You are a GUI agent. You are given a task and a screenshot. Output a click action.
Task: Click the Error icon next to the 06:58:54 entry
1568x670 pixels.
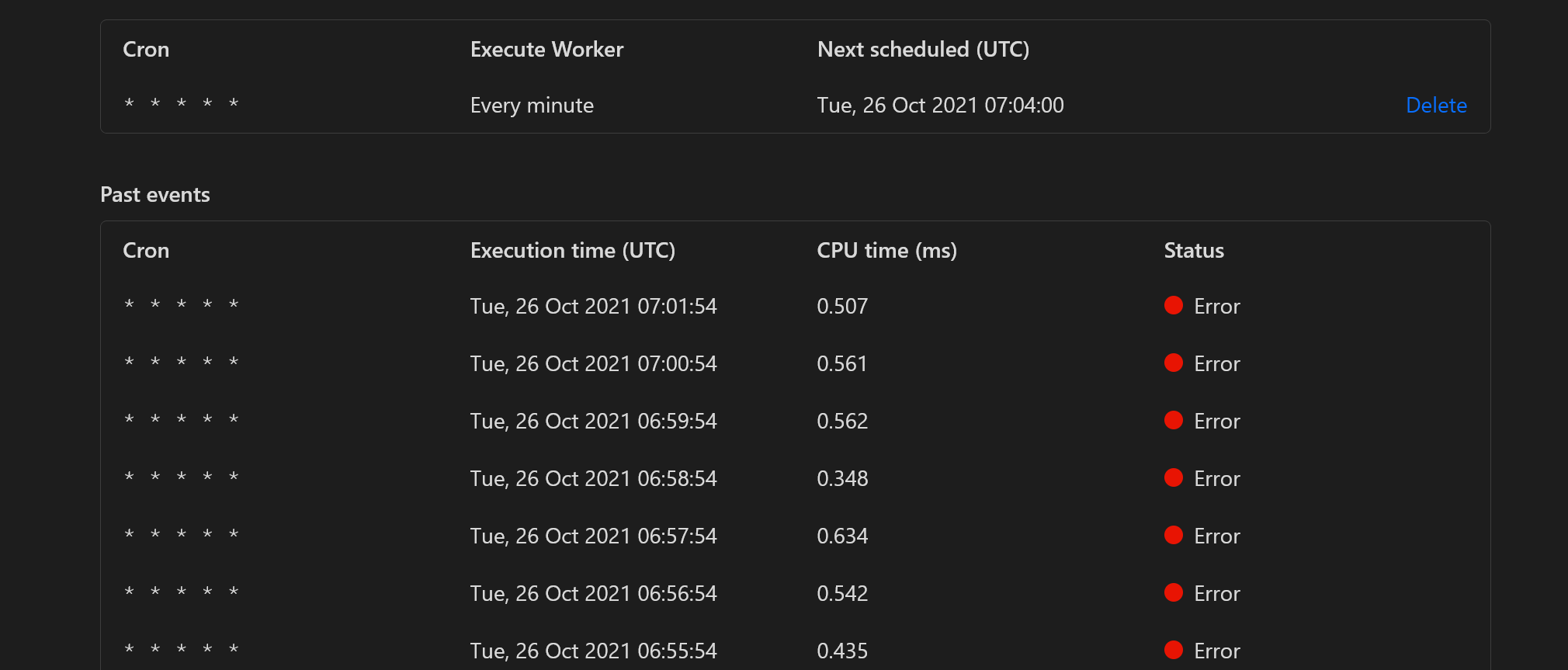(x=1173, y=477)
